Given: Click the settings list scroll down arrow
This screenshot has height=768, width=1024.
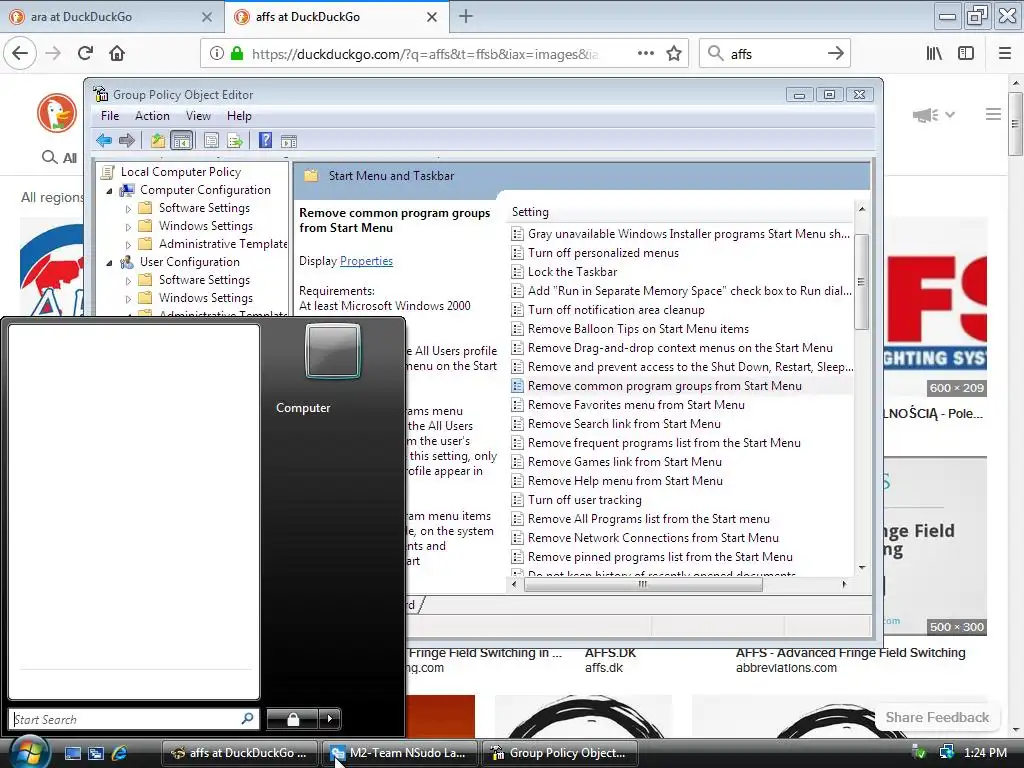Looking at the screenshot, I should [862, 567].
